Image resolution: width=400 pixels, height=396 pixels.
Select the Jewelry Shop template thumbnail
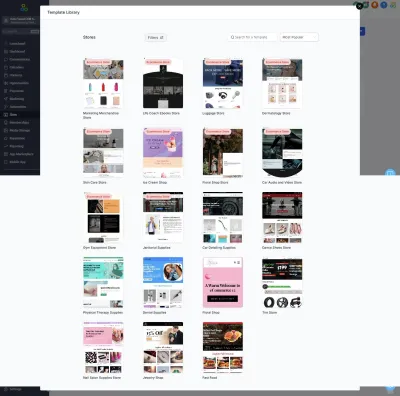pyautogui.click(x=163, y=347)
